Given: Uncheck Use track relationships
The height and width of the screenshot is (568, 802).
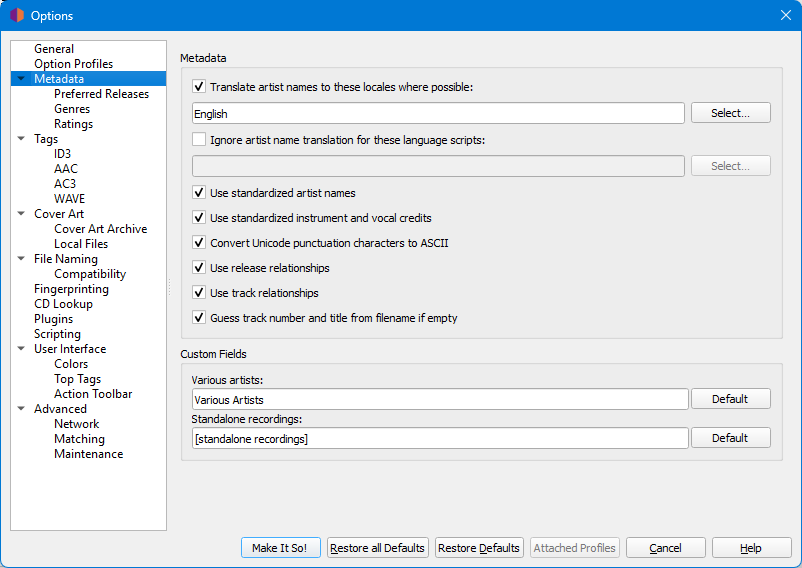Looking at the screenshot, I should tap(199, 293).
